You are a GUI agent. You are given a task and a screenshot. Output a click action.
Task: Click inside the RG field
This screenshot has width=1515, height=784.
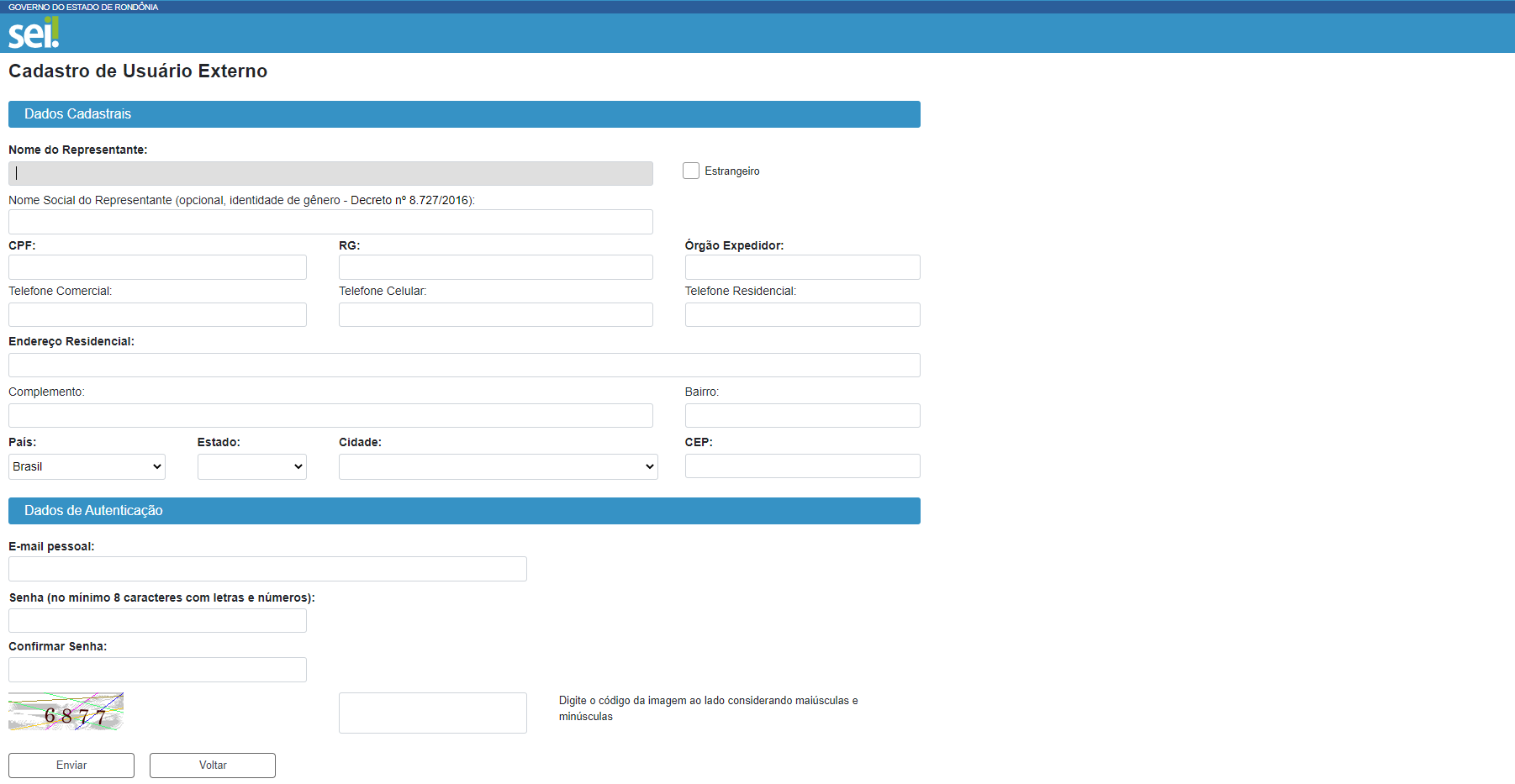click(x=495, y=266)
